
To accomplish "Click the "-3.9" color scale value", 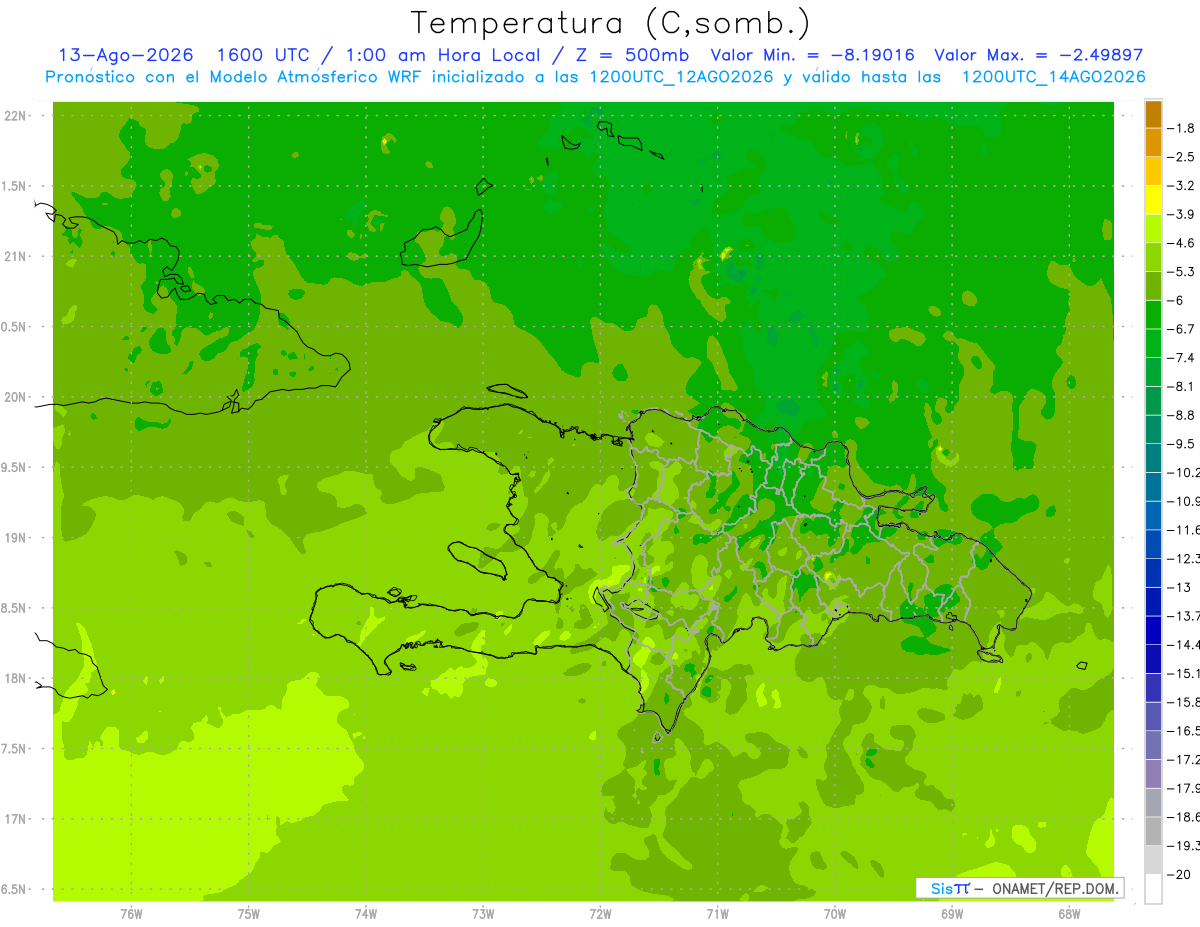I will click(1182, 214).
